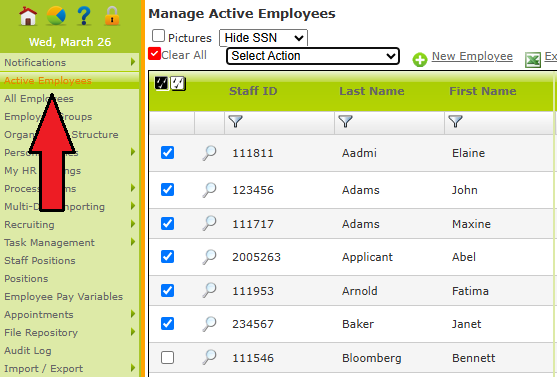Select the name cell Bloomberg

[x=372, y=358]
